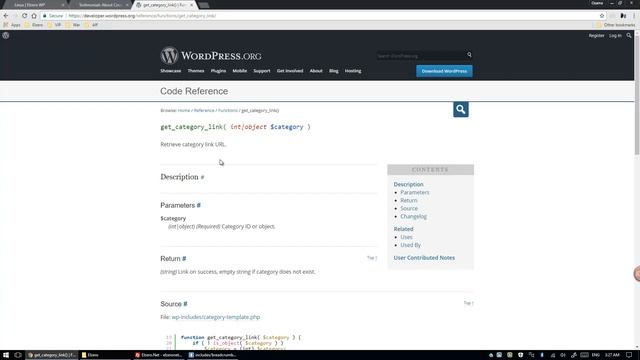The height and width of the screenshot is (360, 640).
Task: Click the search magnifier in WordPress.org search box
Action: click(x=469, y=55)
